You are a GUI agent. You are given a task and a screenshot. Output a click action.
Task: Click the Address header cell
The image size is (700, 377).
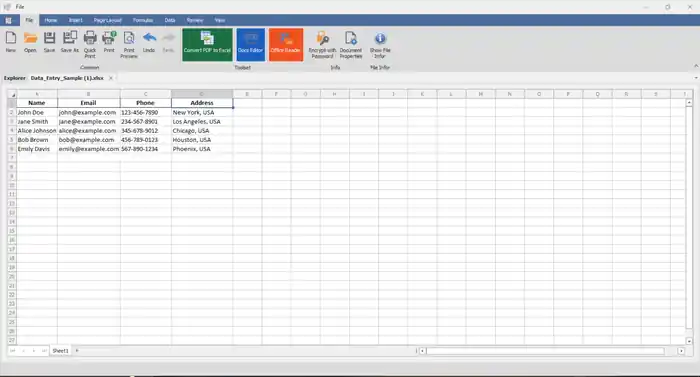tap(202, 103)
